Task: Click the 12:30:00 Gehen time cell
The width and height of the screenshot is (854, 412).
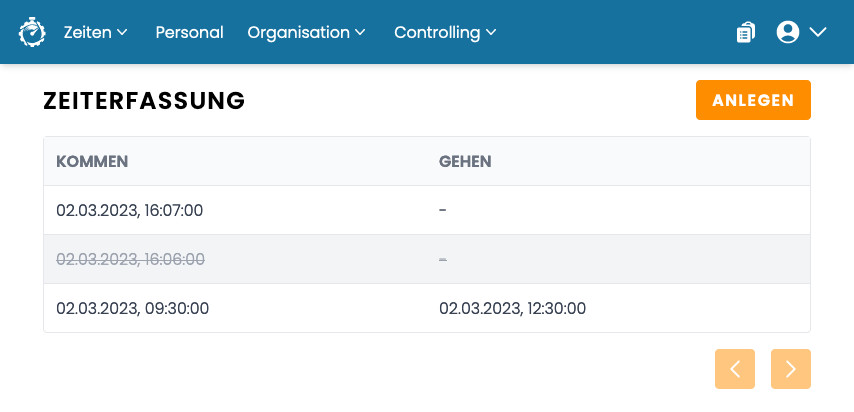Action: click(x=513, y=308)
